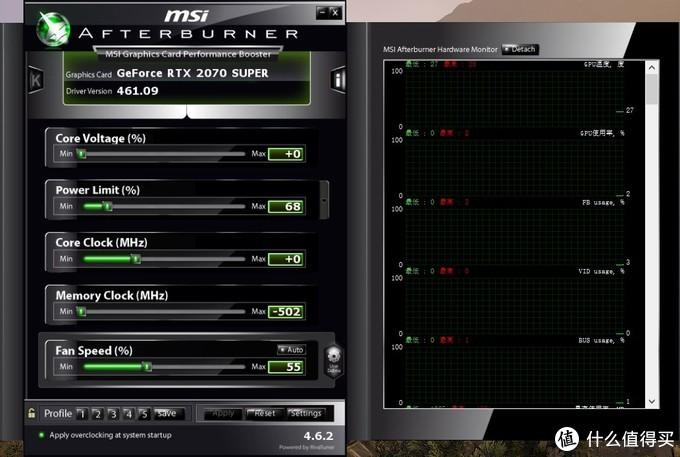The width and height of the screenshot is (680, 457).
Task: Save the current profile
Action: coord(166,413)
